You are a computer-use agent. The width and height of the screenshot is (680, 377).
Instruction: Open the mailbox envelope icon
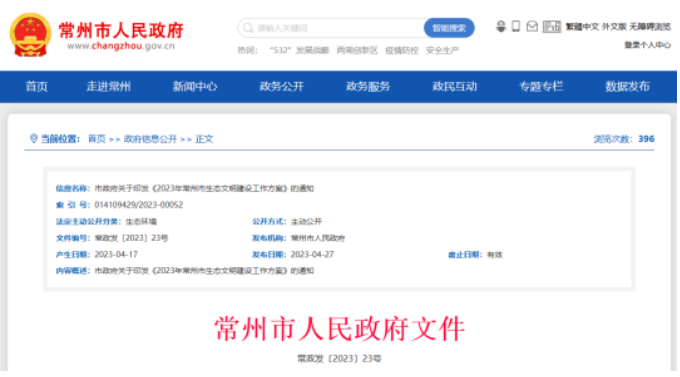point(532,26)
